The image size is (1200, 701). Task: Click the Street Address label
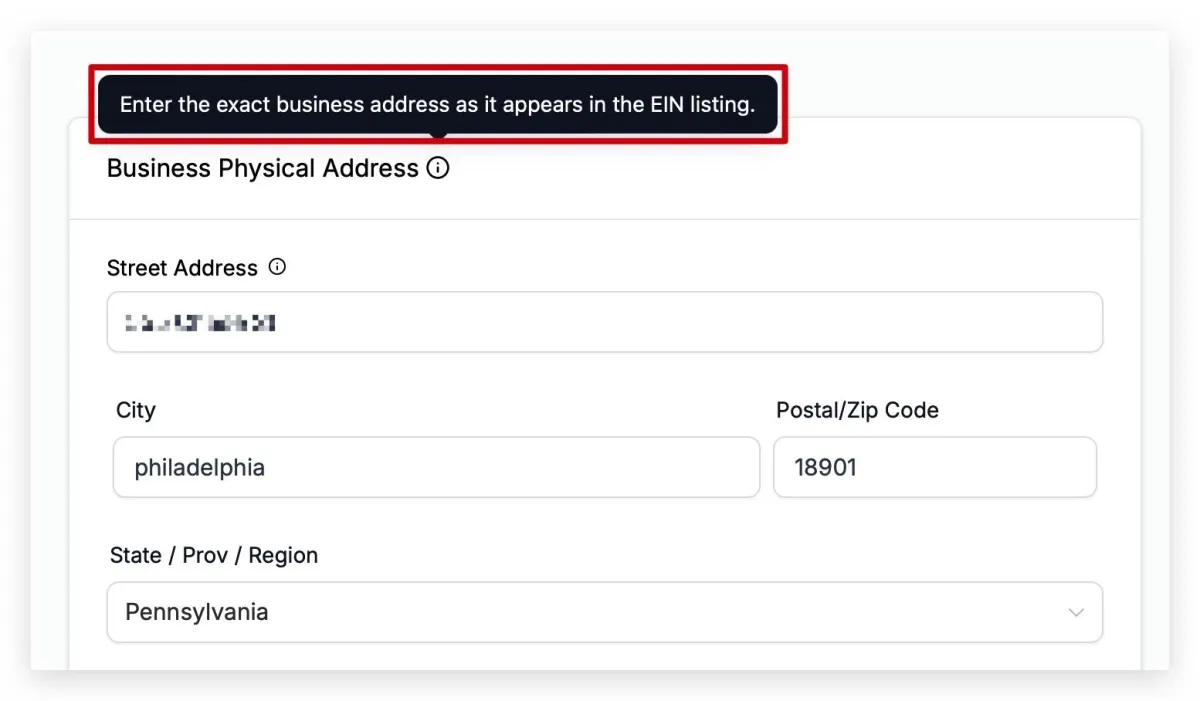(182, 268)
